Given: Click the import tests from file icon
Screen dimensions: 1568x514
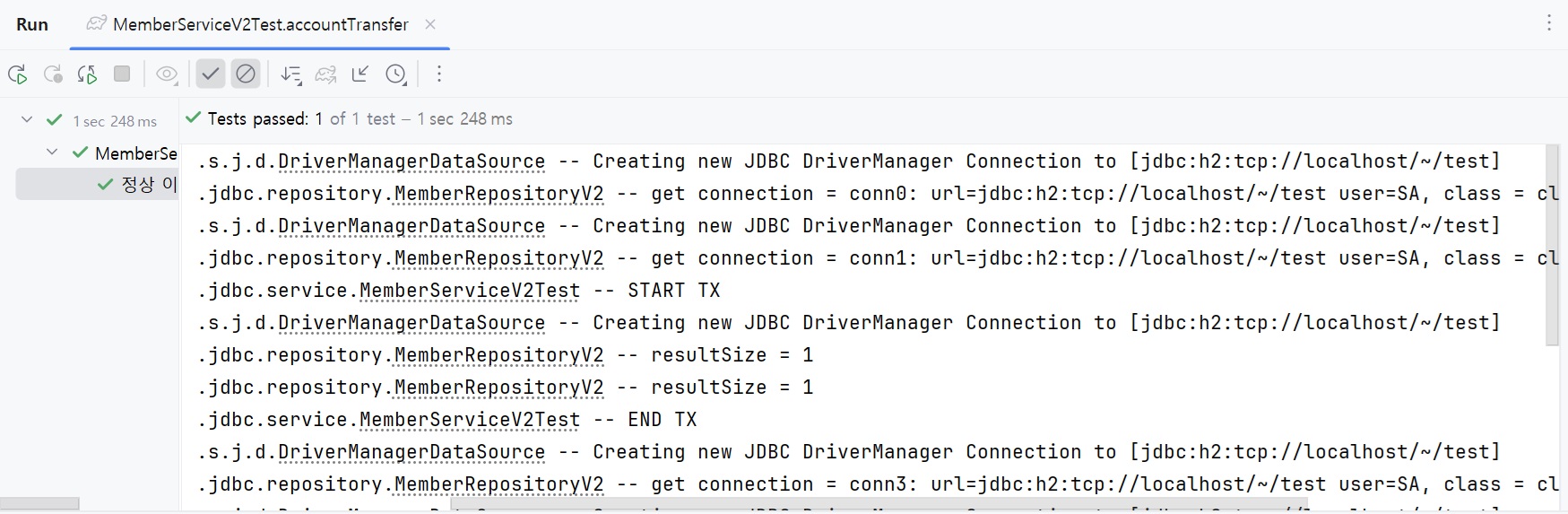Looking at the screenshot, I should [x=325, y=74].
